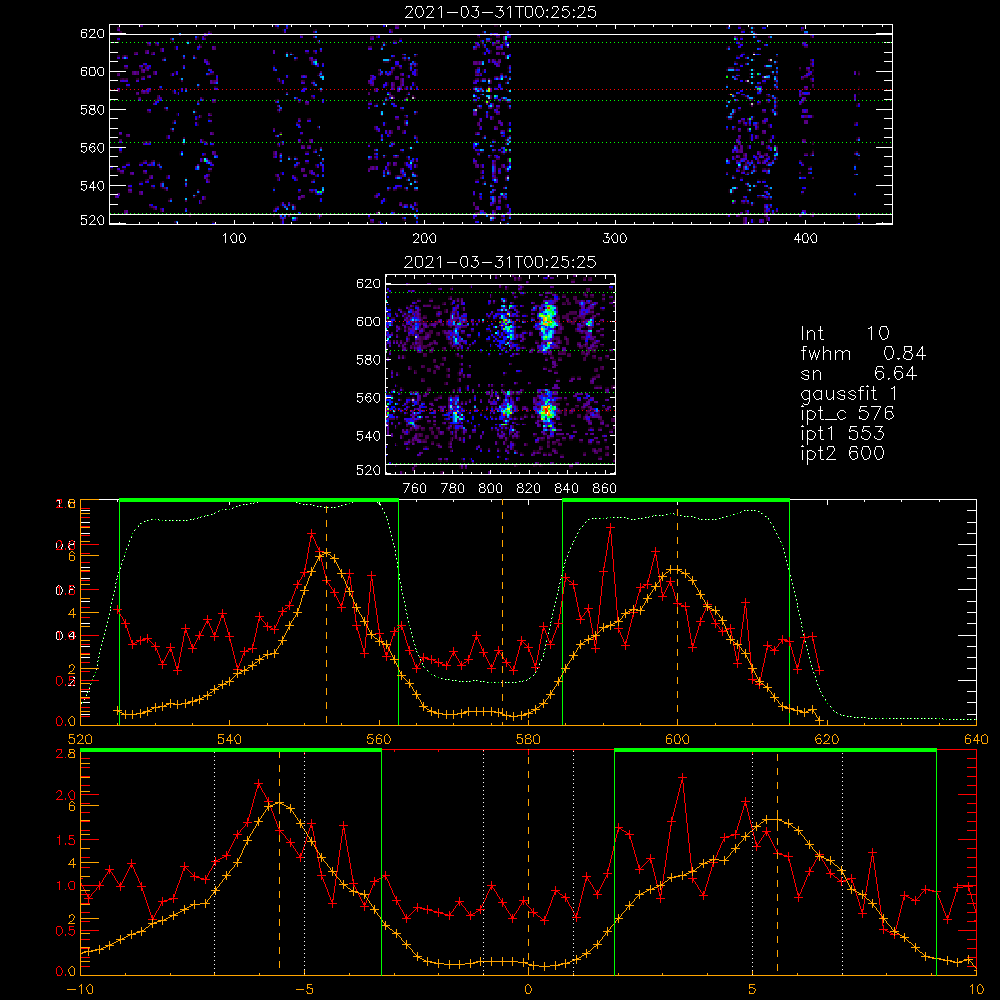
Task: Click x-axis label 860 on middle image
Action: point(605,489)
